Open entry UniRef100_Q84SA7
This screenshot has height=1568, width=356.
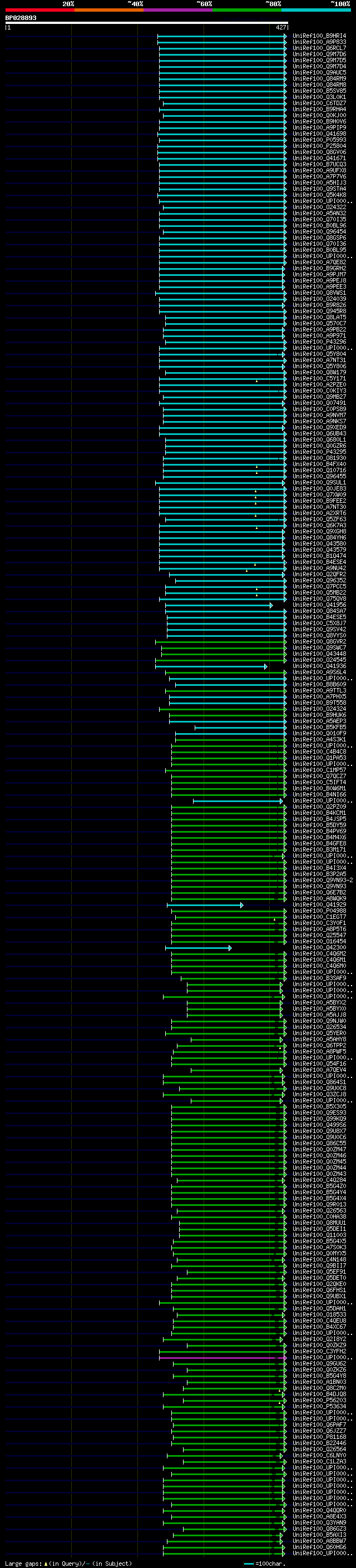319,611
